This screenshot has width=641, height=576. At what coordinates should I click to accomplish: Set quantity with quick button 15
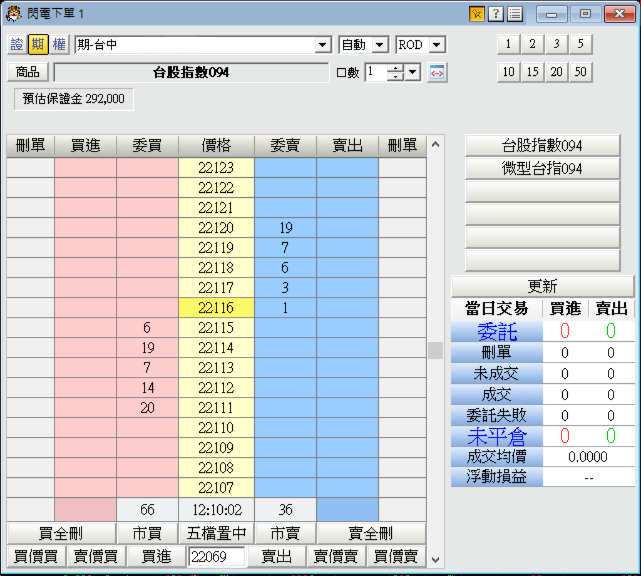[x=532, y=72]
